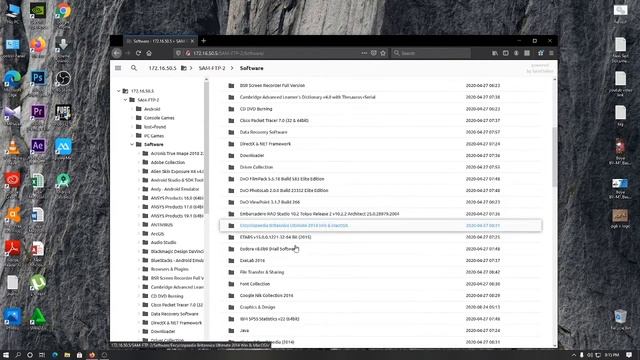The width and height of the screenshot is (640, 360).
Task: Click the Windows Start button
Action: click(6, 355)
